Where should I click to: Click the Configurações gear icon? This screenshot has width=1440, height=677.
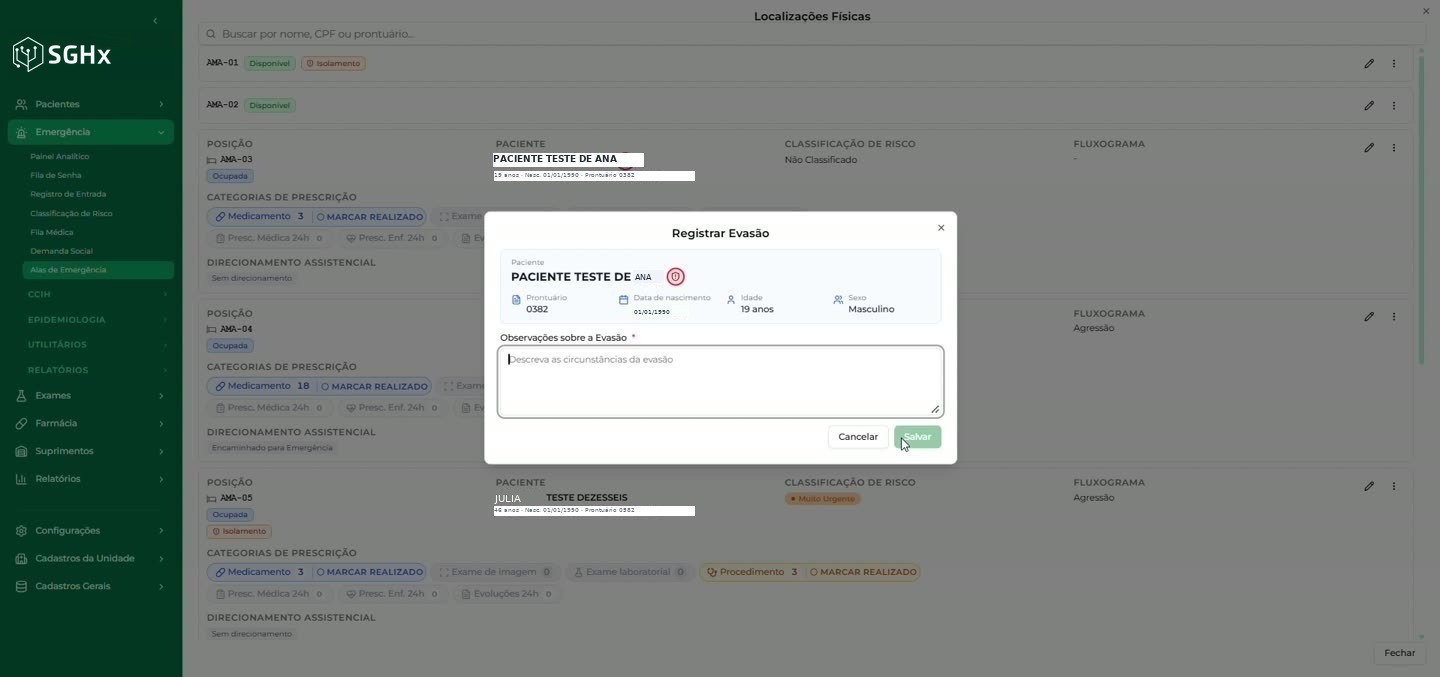pyautogui.click(x=21, y=531)
